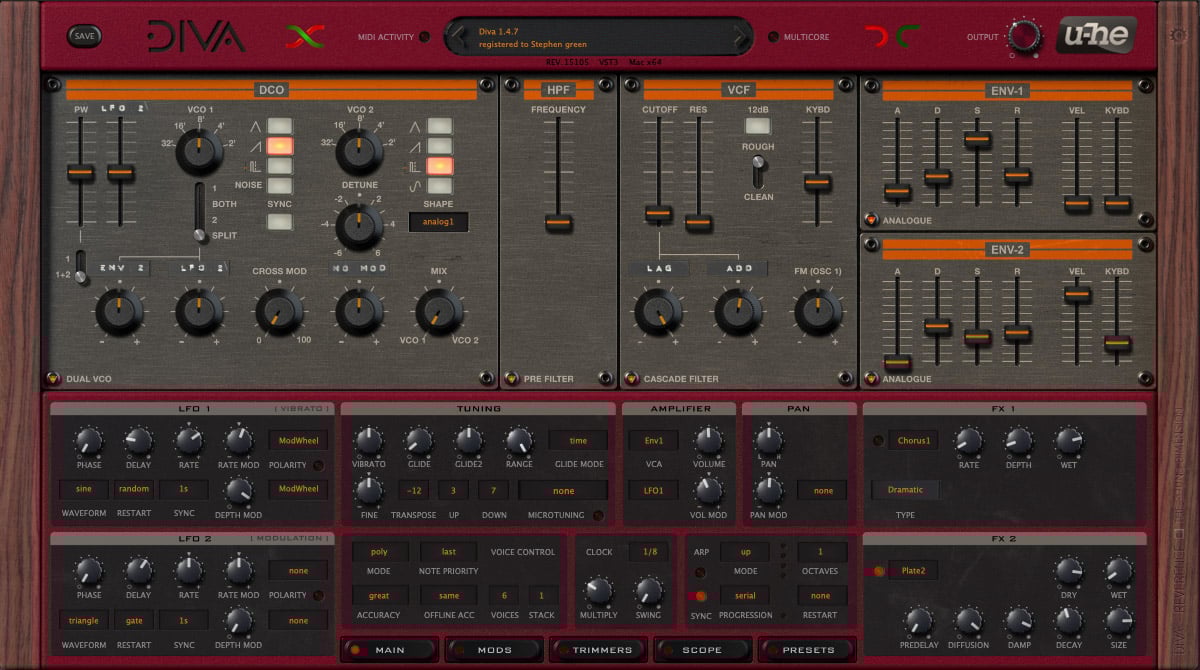Open the PROGRESSION serial dropdown
This screenshot has width=1200, height=670.
tap(745, 596)
